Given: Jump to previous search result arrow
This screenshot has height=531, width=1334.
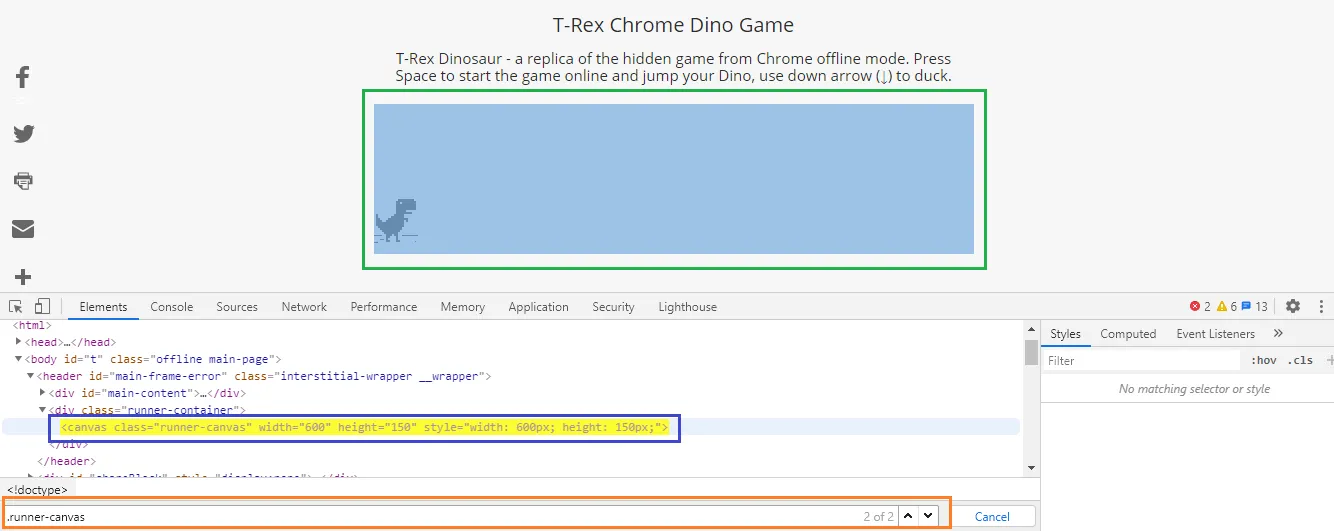Looking at the screenshot, I should point(908,516).
